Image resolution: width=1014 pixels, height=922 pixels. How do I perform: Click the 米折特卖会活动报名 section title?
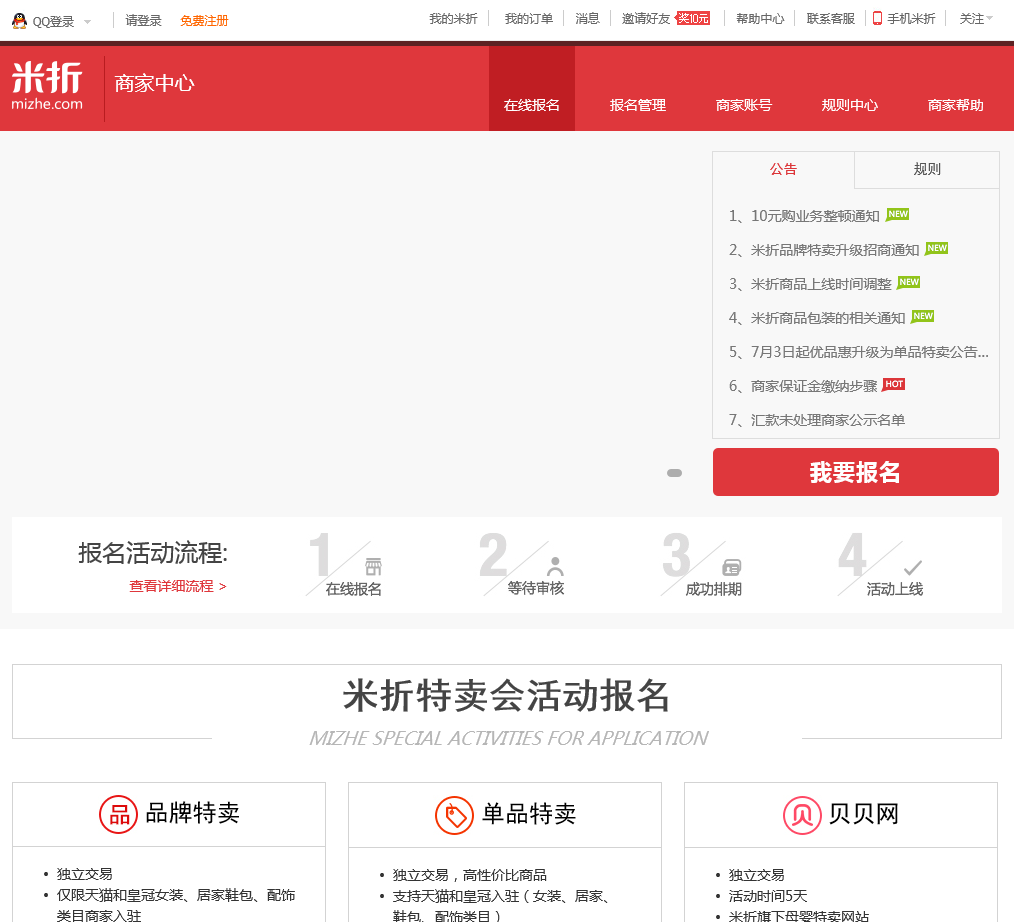click(x=506, y=696)
